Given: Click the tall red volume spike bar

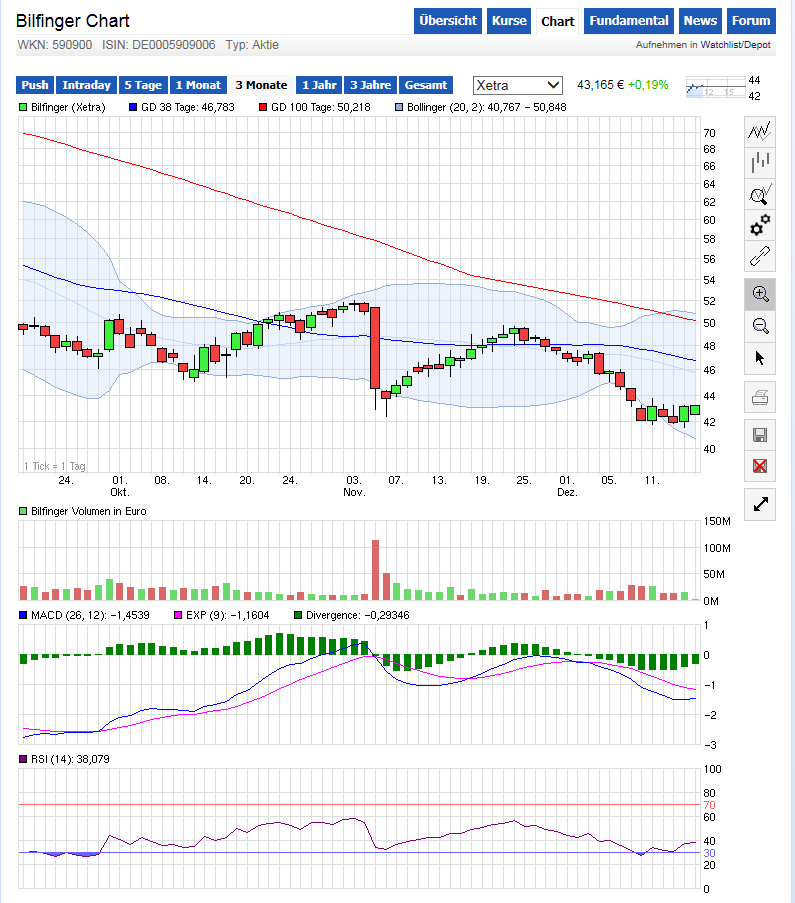Looking at the screenshot, I should (x=376, y=570).
